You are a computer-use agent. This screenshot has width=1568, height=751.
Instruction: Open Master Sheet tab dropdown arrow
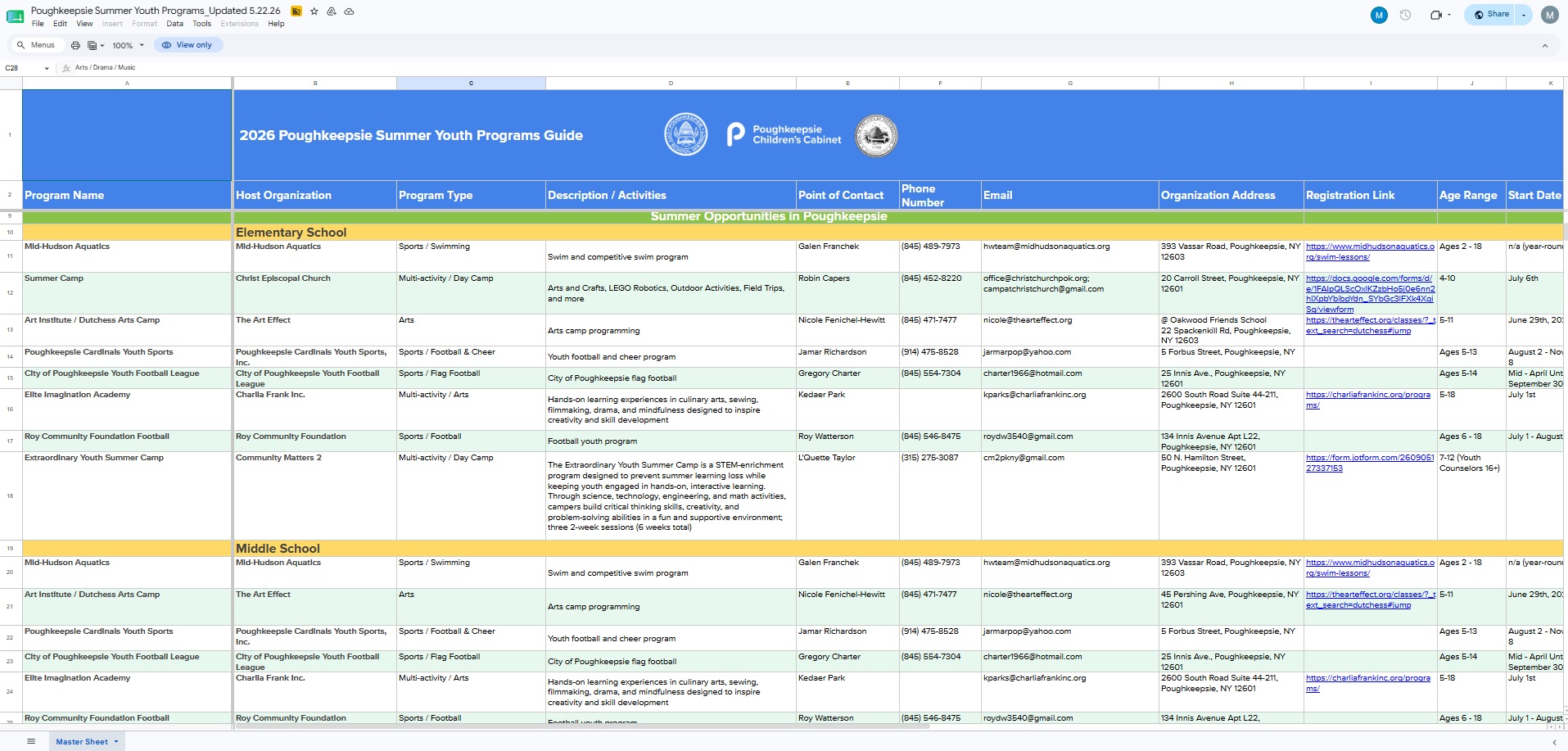point(116,742)
